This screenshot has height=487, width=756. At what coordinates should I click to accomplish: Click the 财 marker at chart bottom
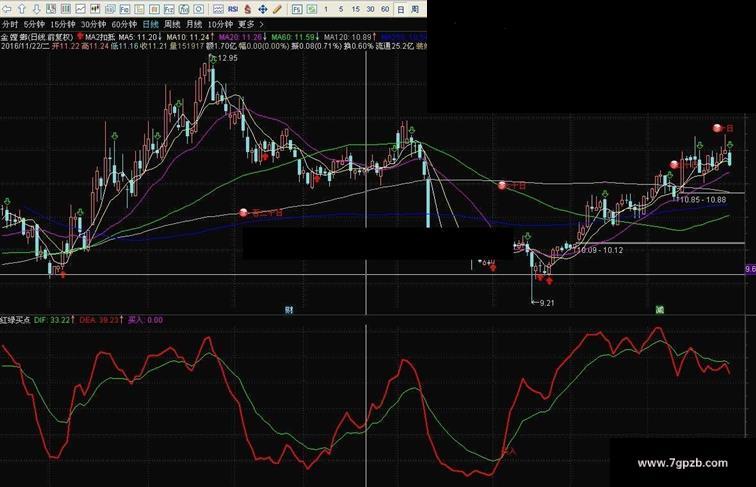(289, 310)
